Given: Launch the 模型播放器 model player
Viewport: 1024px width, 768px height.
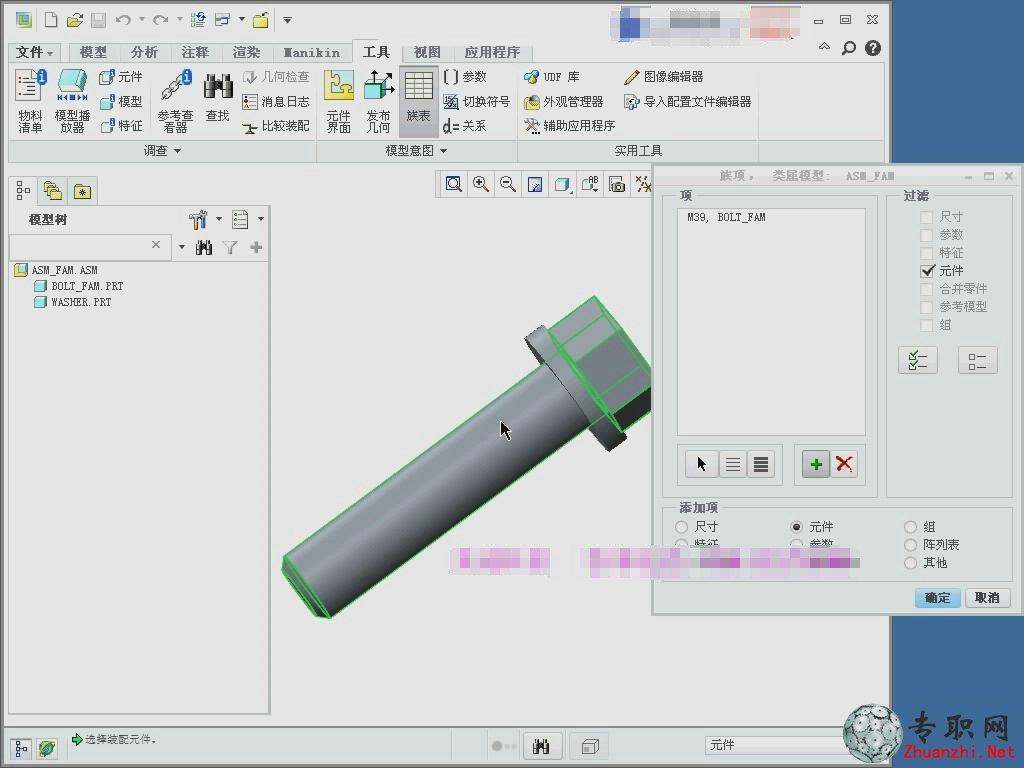Looking at the screenshot, I should [72, 101].
